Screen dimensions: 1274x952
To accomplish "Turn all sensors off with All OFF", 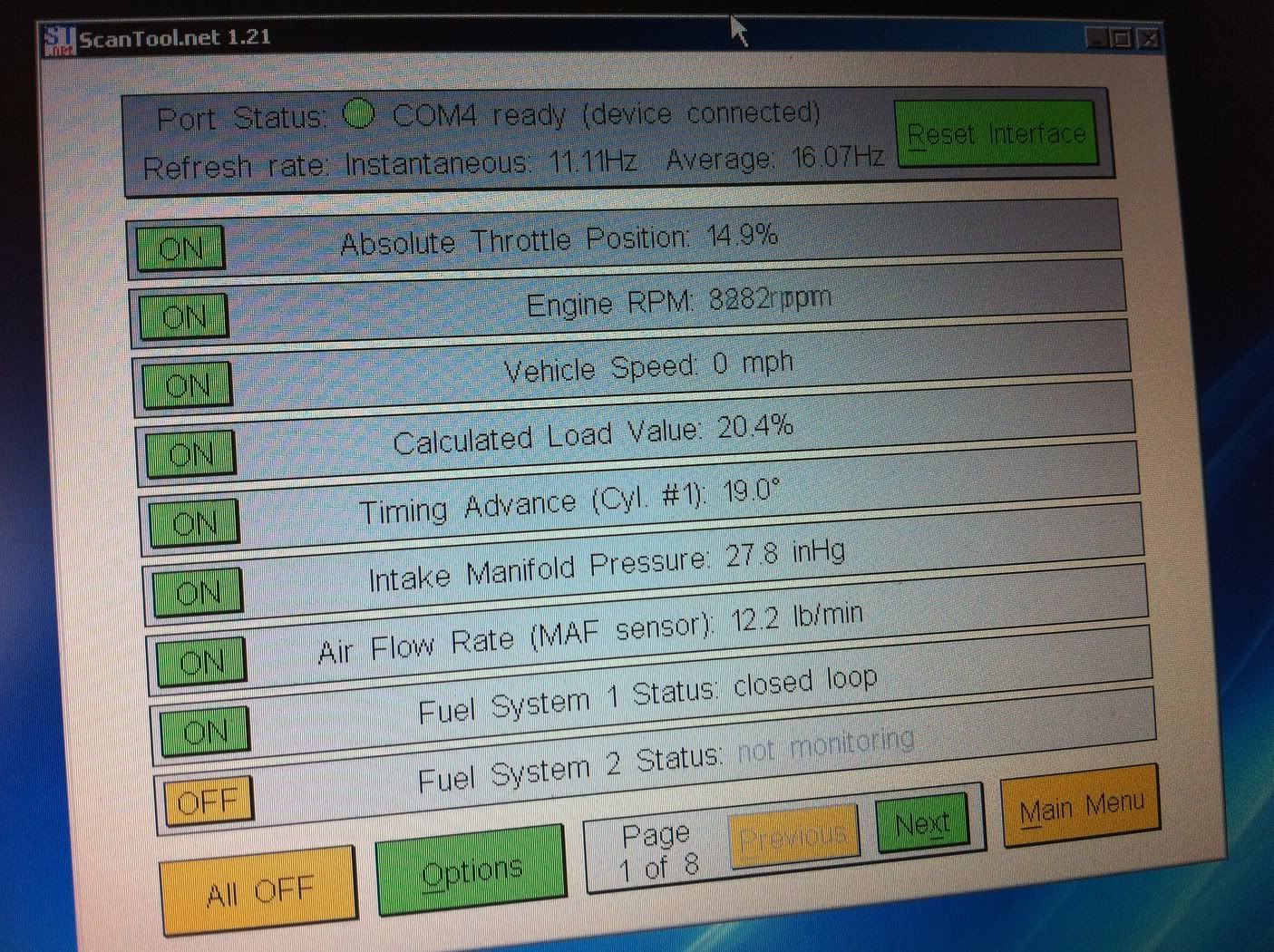I will (259, 891).
